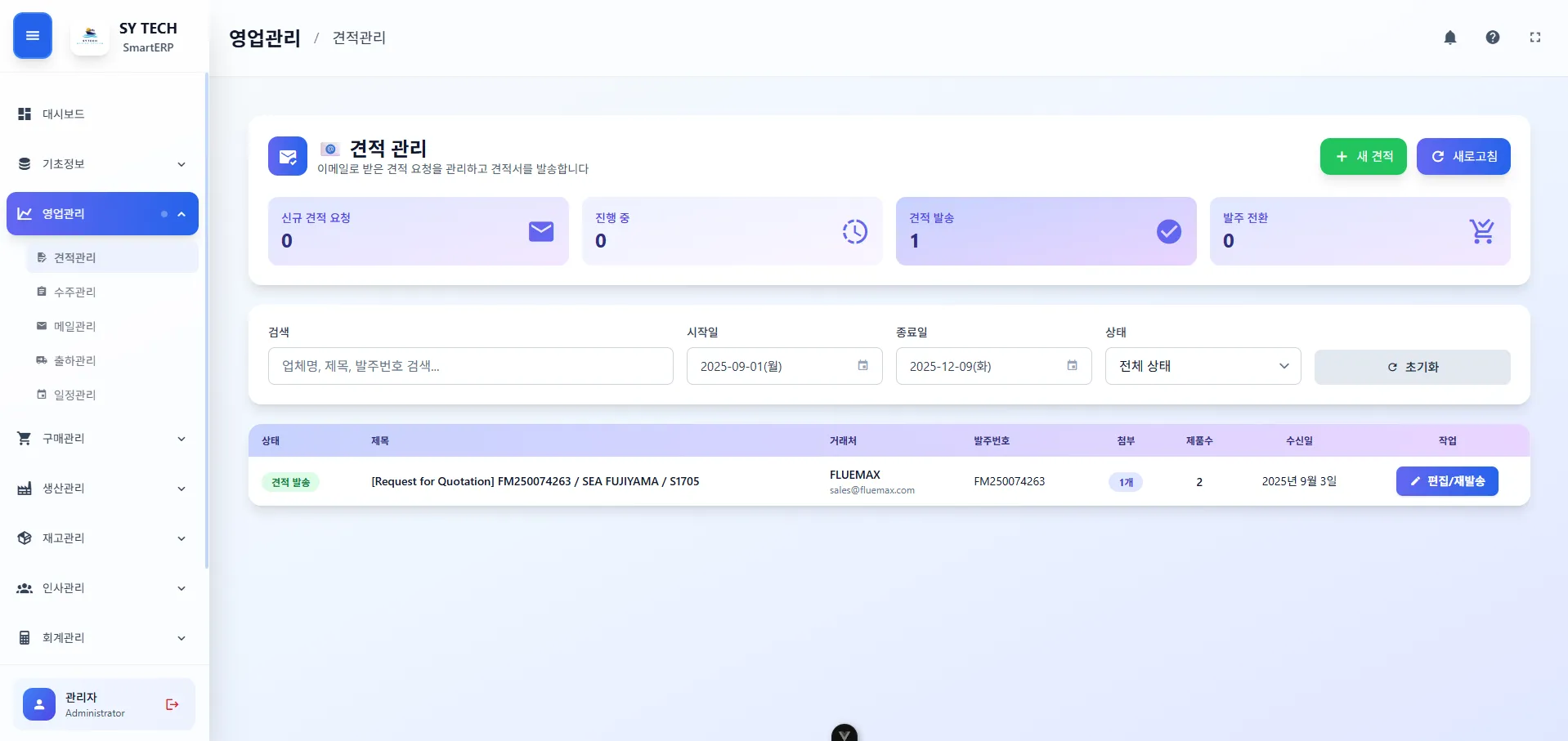Click the 영업관리 breadcrumb title
This screenshot has height=741, width=1568.
coord(264,38)
